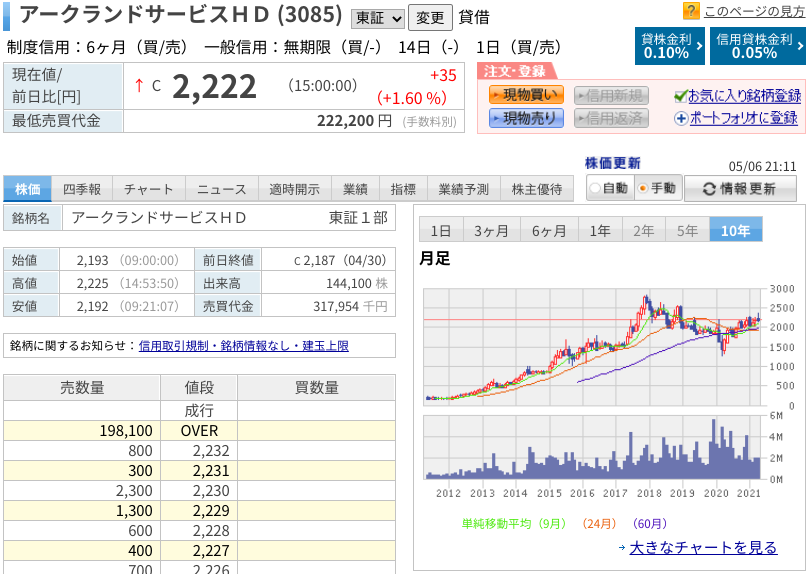This screenshot has height=574, width=810.
Task: Select the 10年 chart period
Action: pyautogui.click(x=736, y=230)
